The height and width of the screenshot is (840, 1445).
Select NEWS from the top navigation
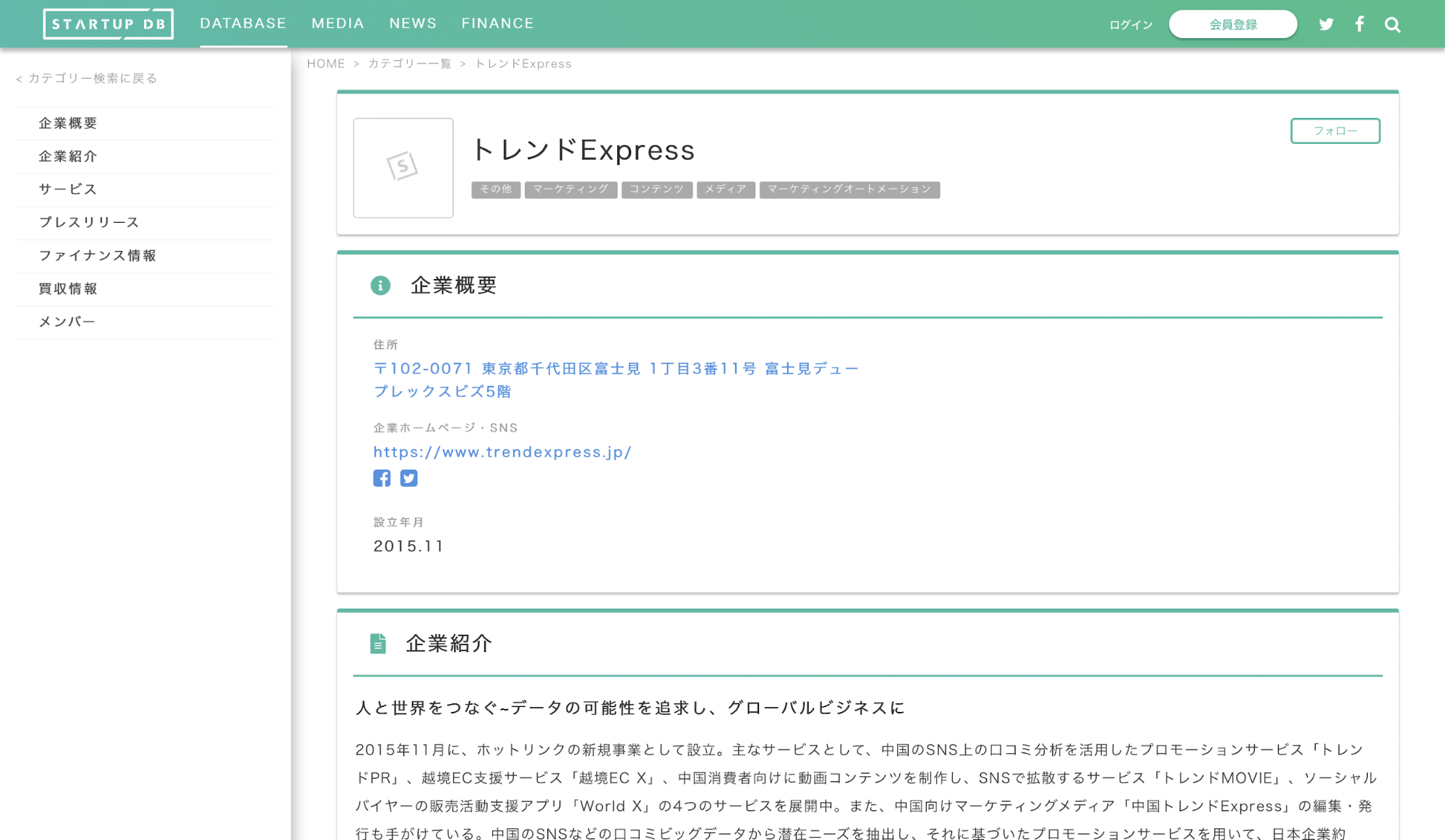[412, 22]
